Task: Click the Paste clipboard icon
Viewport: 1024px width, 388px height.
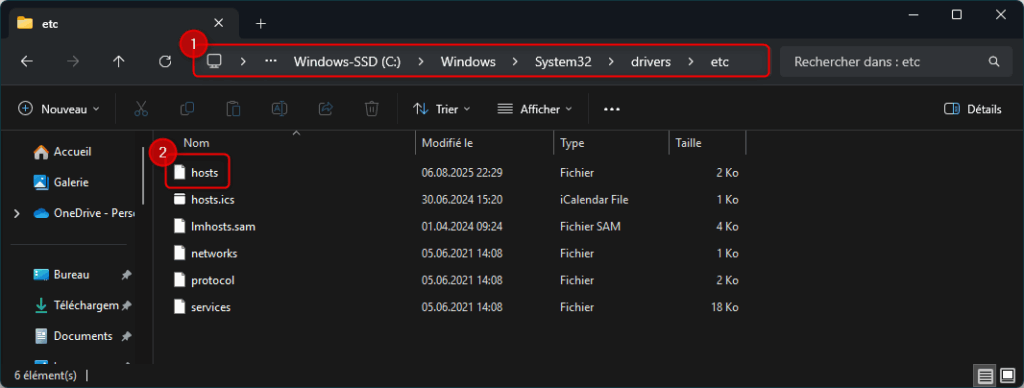Action: point(233,109)
